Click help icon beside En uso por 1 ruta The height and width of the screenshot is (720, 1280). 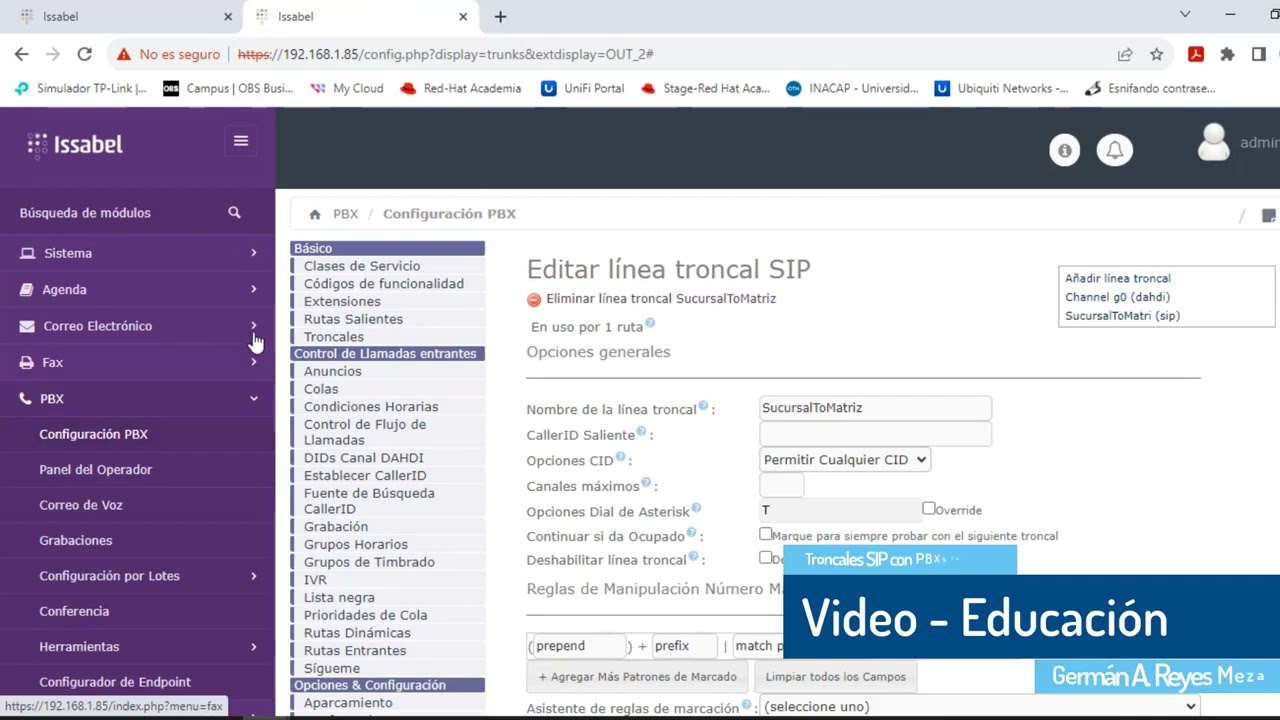tap(650, 323)
